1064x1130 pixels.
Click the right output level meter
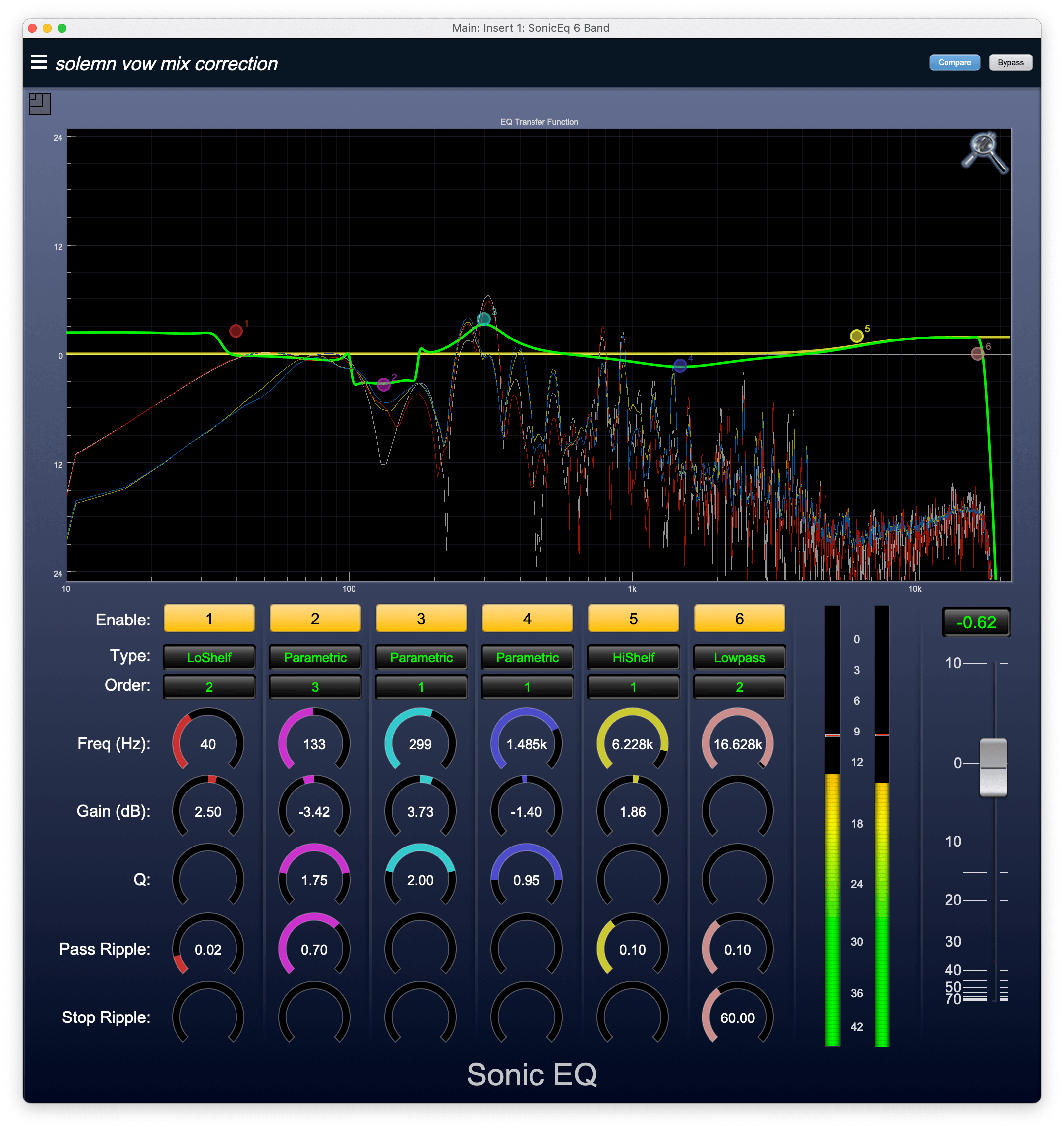click(882, 825)
